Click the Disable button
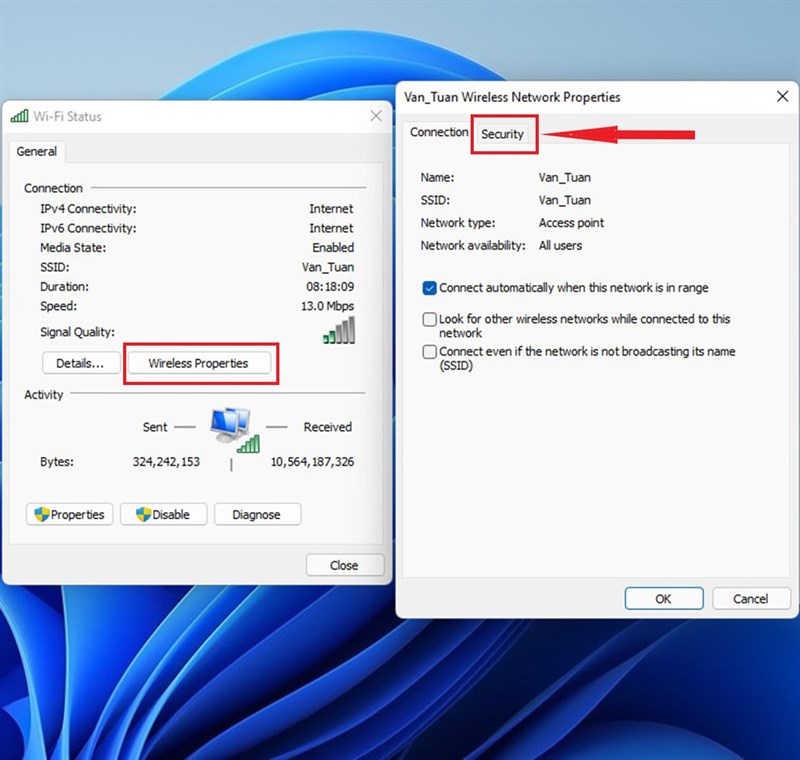 point(163,514)
